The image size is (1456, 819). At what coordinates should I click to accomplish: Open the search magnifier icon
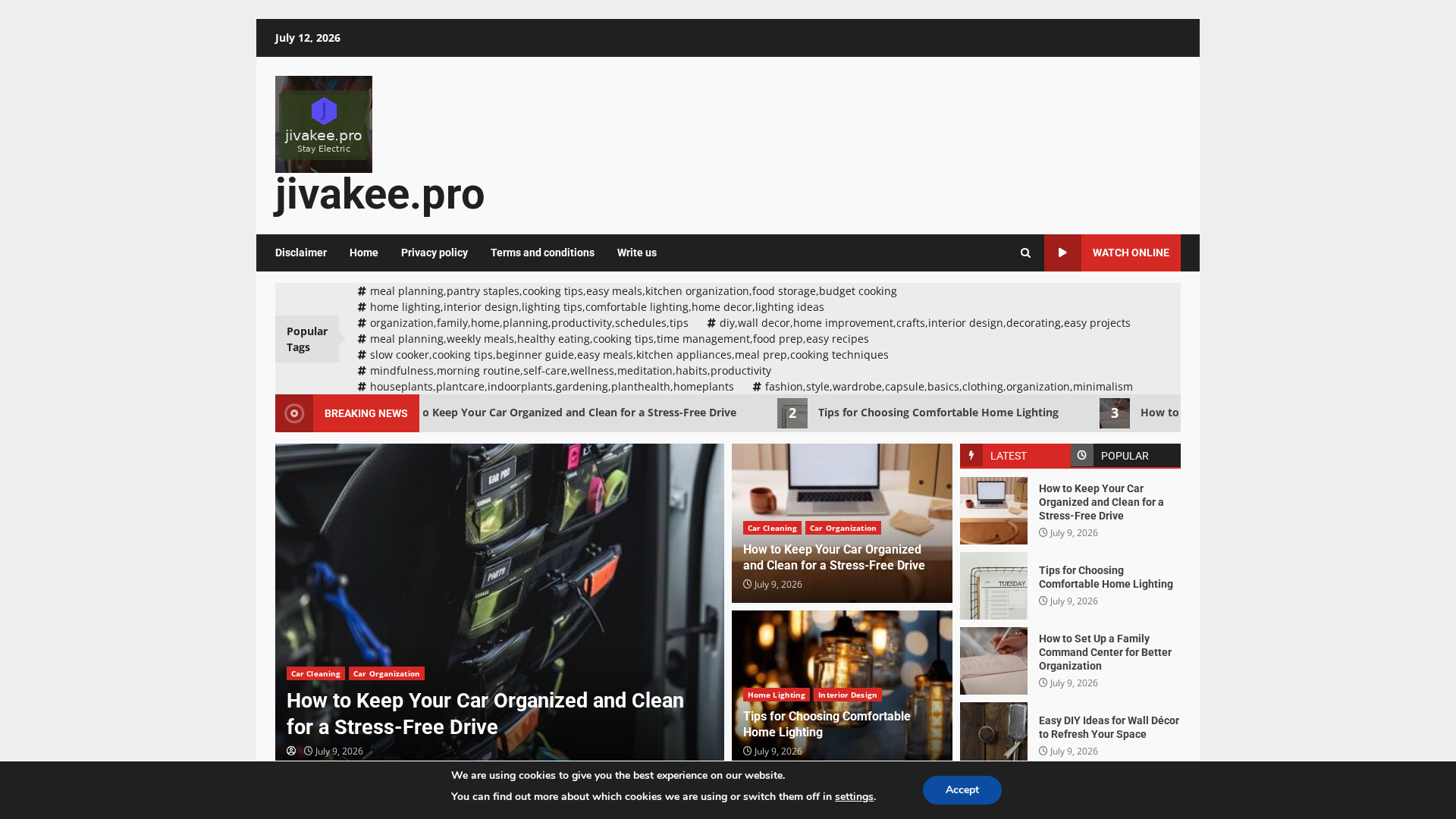[1025, 253]
